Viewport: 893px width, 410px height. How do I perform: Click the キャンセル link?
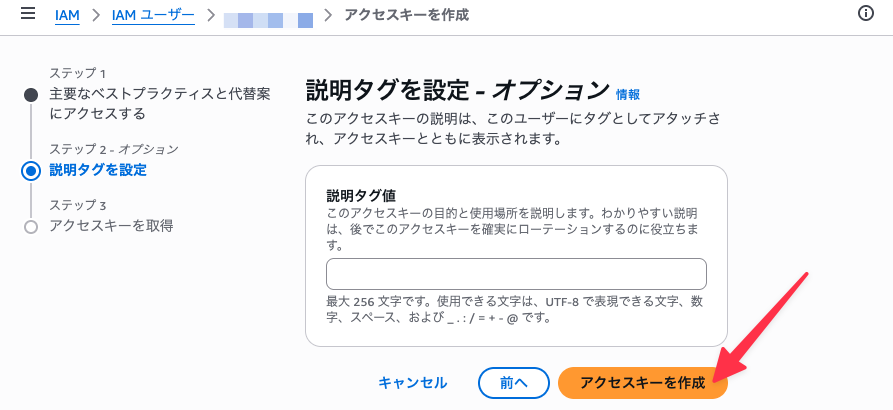tap(413, 383)
